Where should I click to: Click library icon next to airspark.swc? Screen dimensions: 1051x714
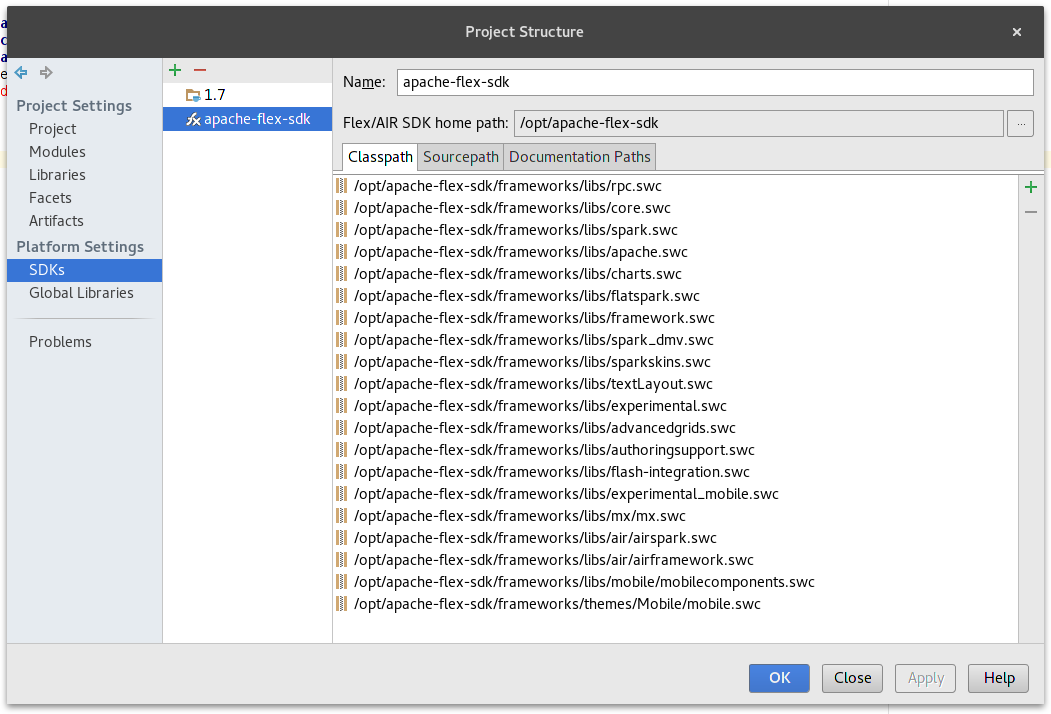(342, 538)
